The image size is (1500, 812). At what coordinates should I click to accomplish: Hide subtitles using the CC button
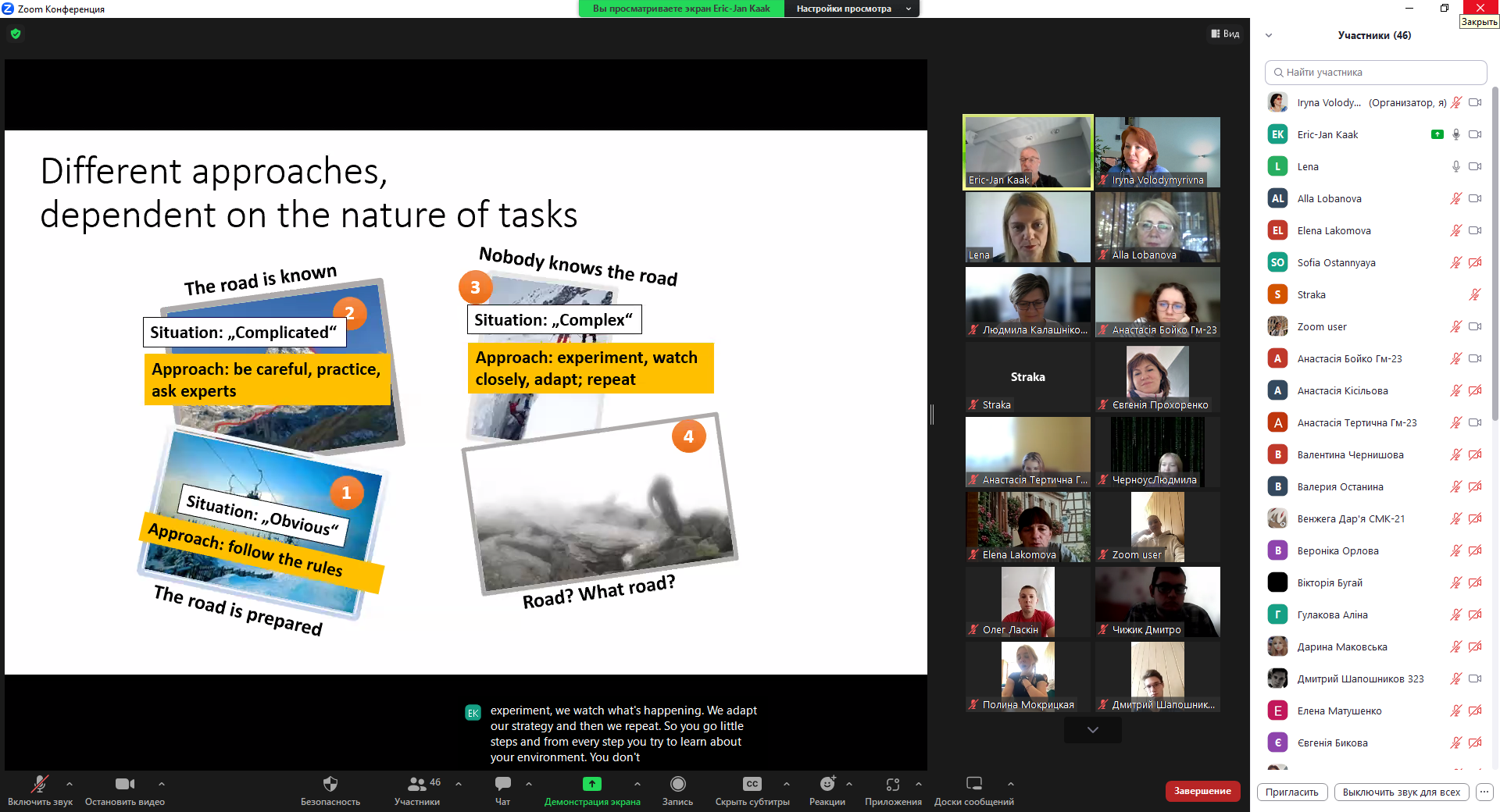(752, 784)
